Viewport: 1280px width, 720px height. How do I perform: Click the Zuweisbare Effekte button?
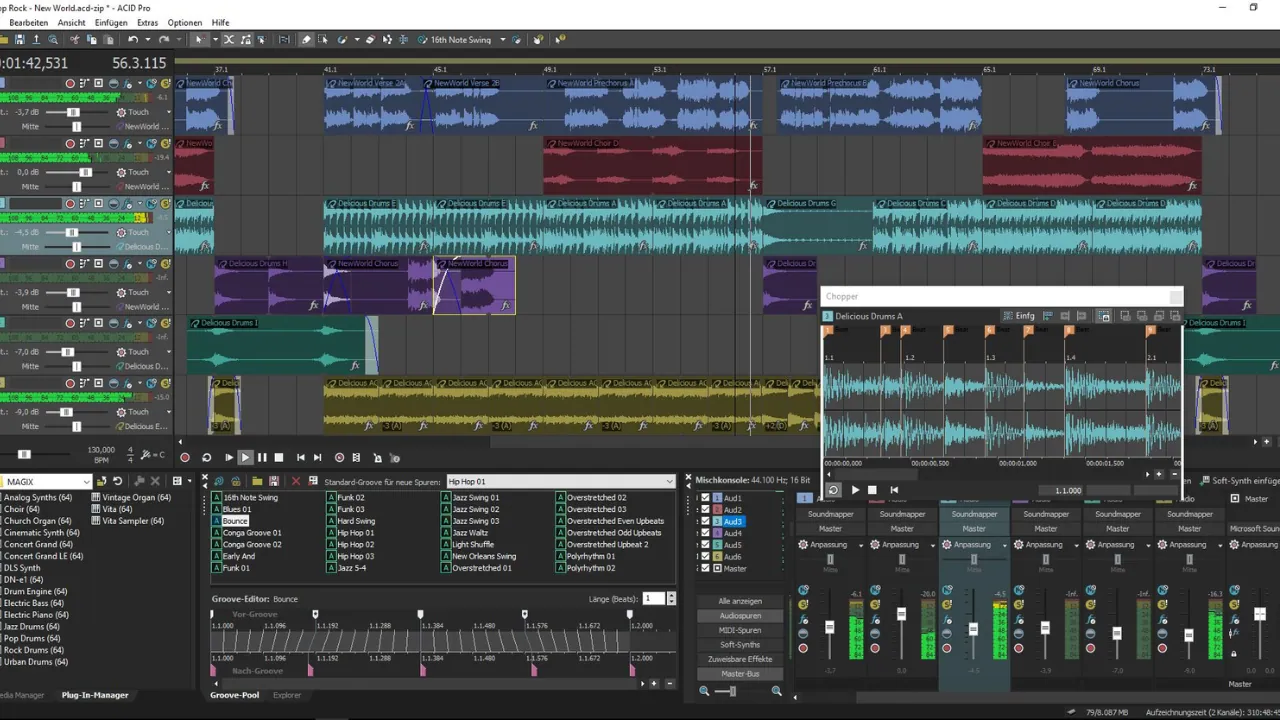click(740, 659)
